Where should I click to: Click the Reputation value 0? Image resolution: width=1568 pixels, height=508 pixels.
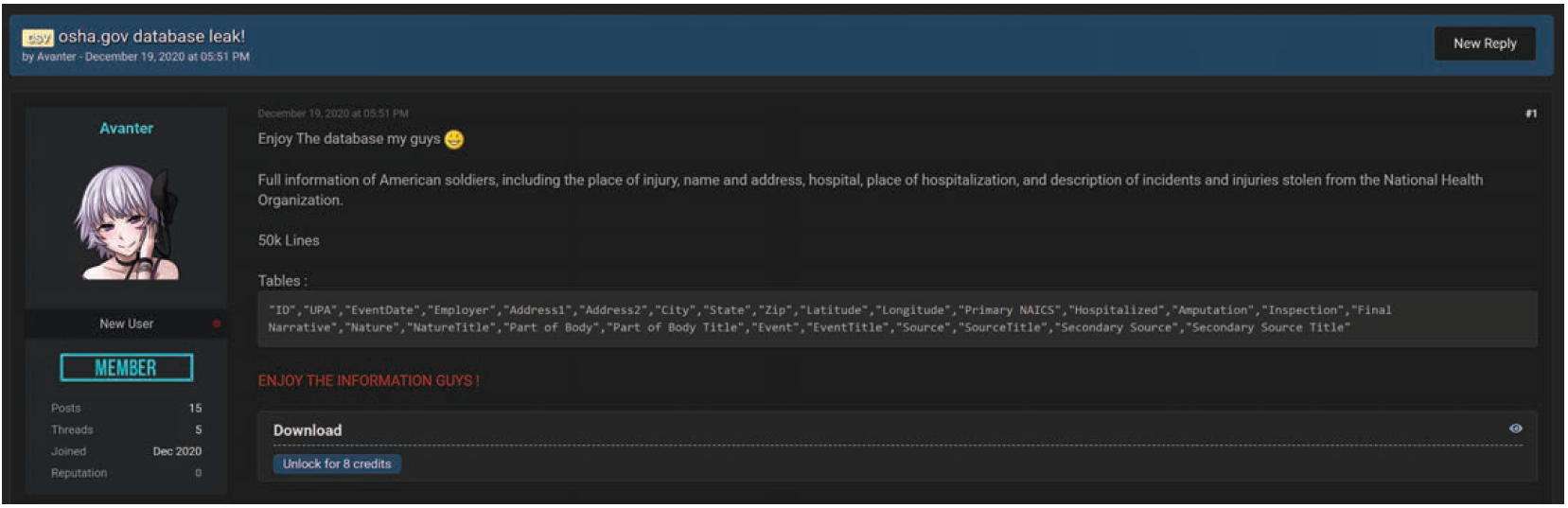(198, 473)
